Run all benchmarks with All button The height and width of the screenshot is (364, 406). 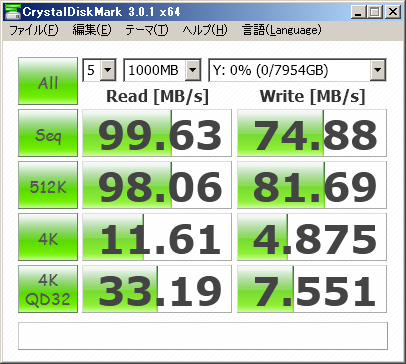tap(48, 81)
